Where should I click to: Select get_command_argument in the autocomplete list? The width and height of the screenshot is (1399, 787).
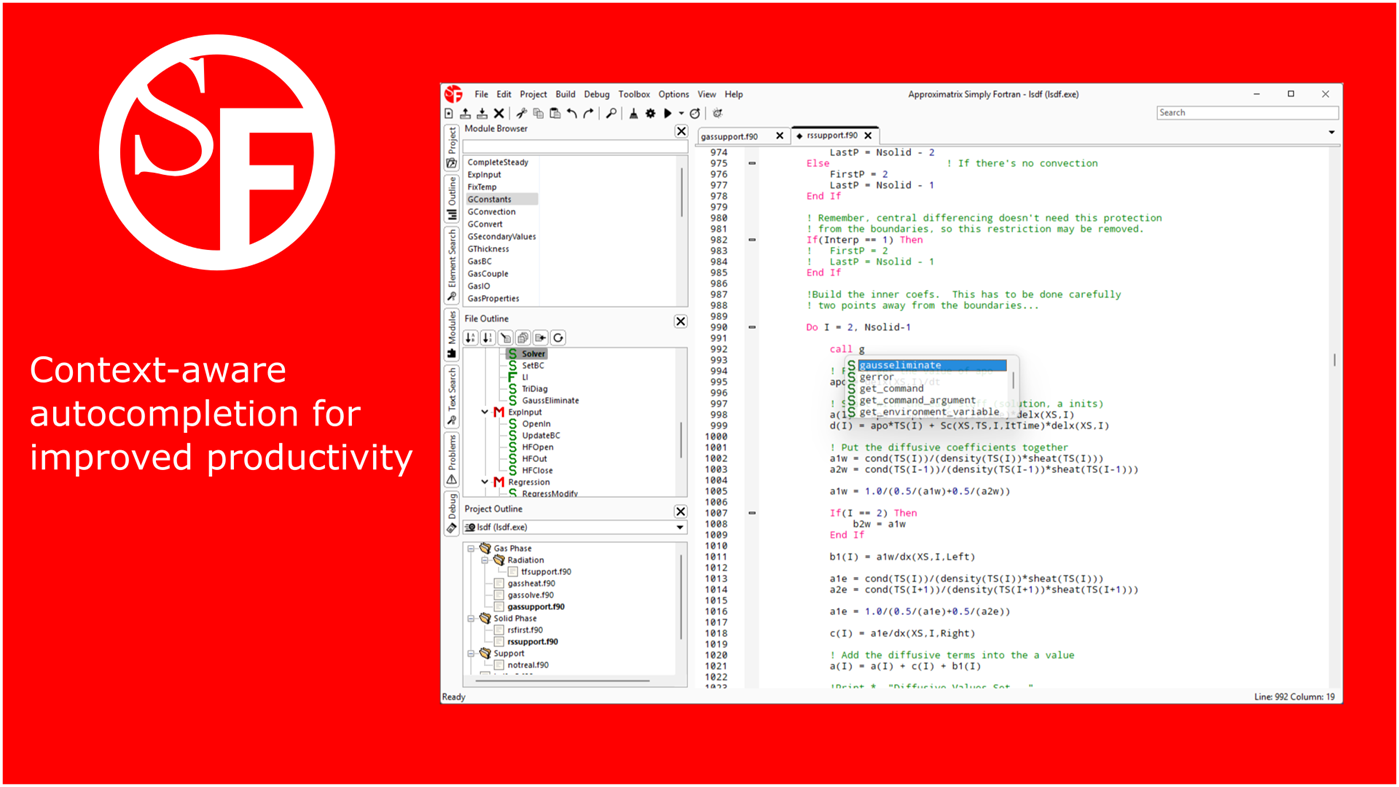pos(917,400)
